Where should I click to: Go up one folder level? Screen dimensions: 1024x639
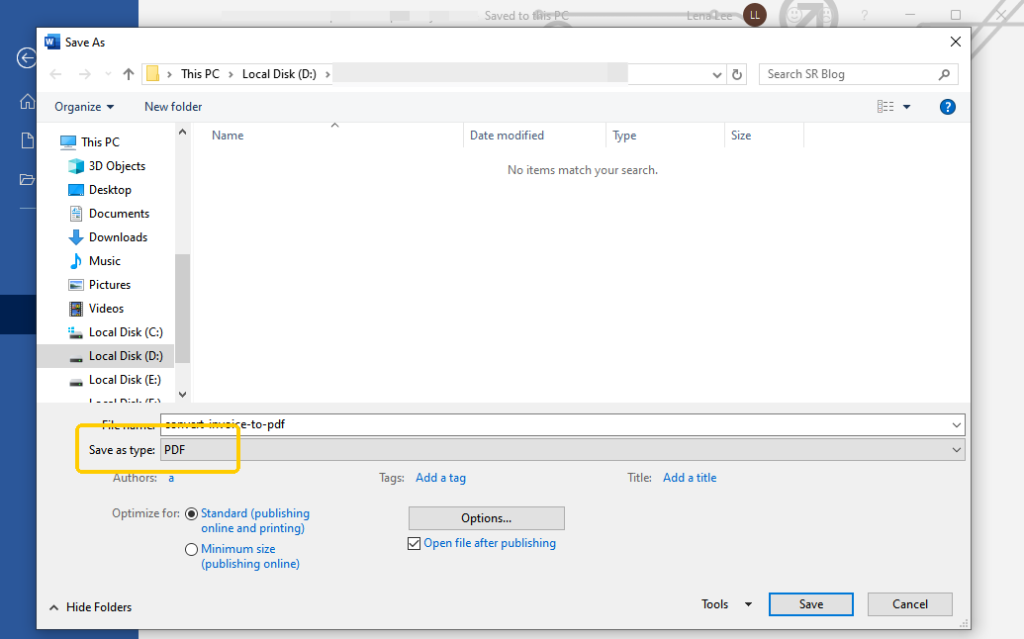pos(129,74)
